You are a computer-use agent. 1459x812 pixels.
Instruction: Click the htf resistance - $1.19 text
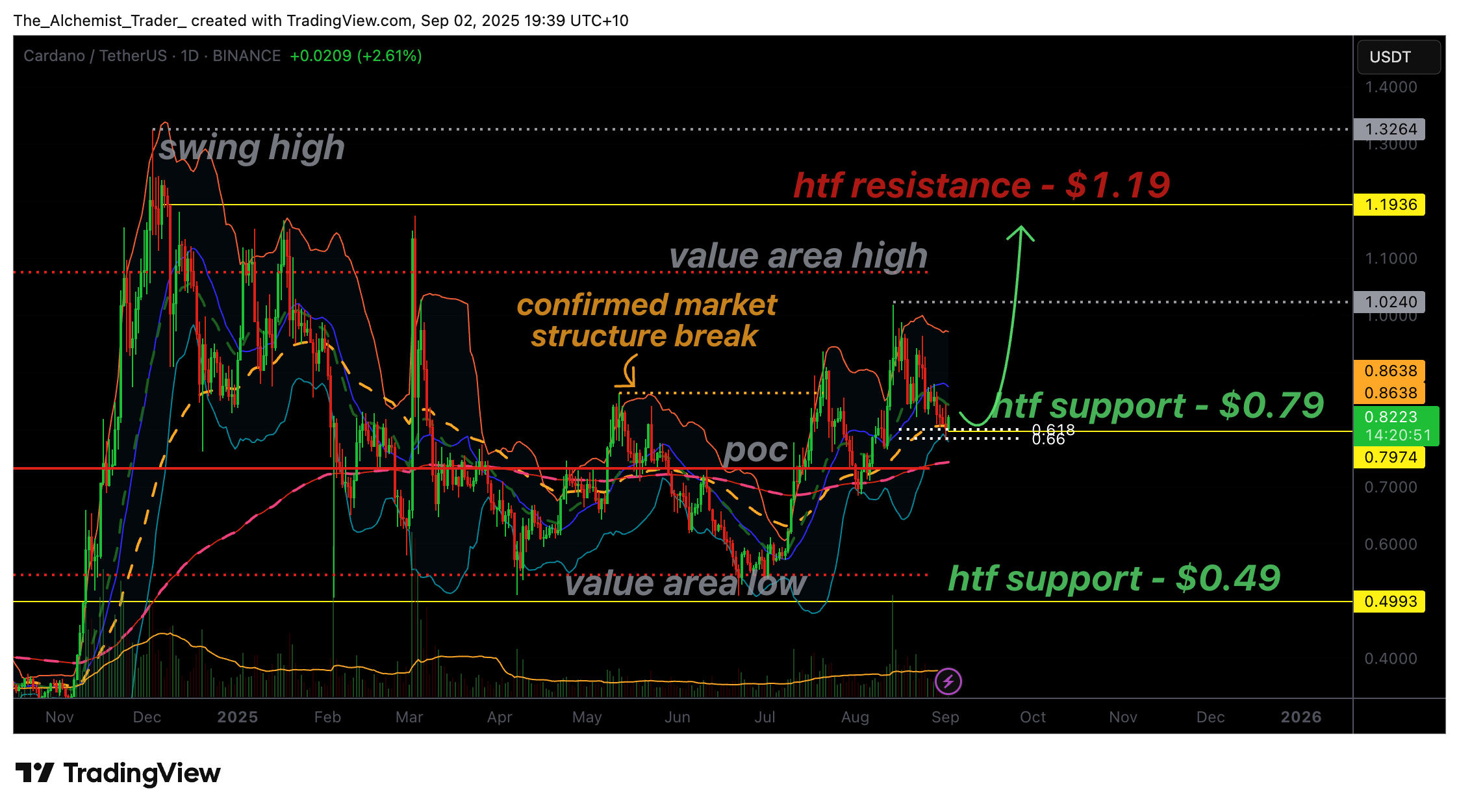click(981, 185)
